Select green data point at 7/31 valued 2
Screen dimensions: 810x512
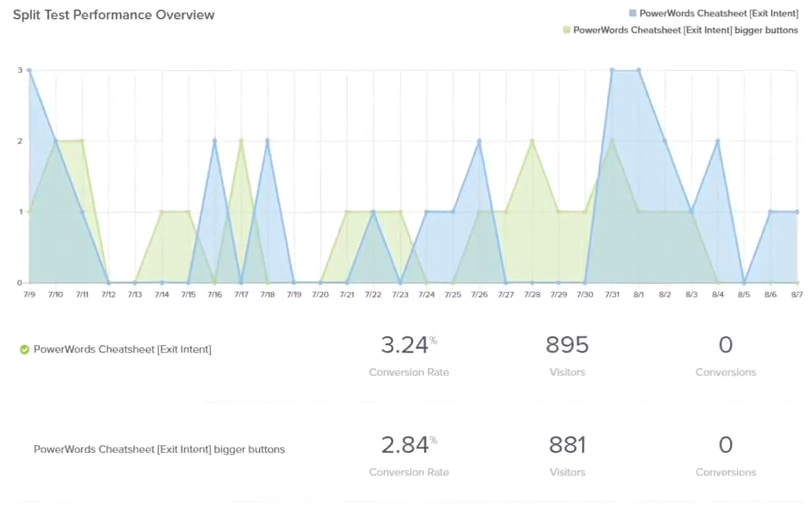(612, 141)
